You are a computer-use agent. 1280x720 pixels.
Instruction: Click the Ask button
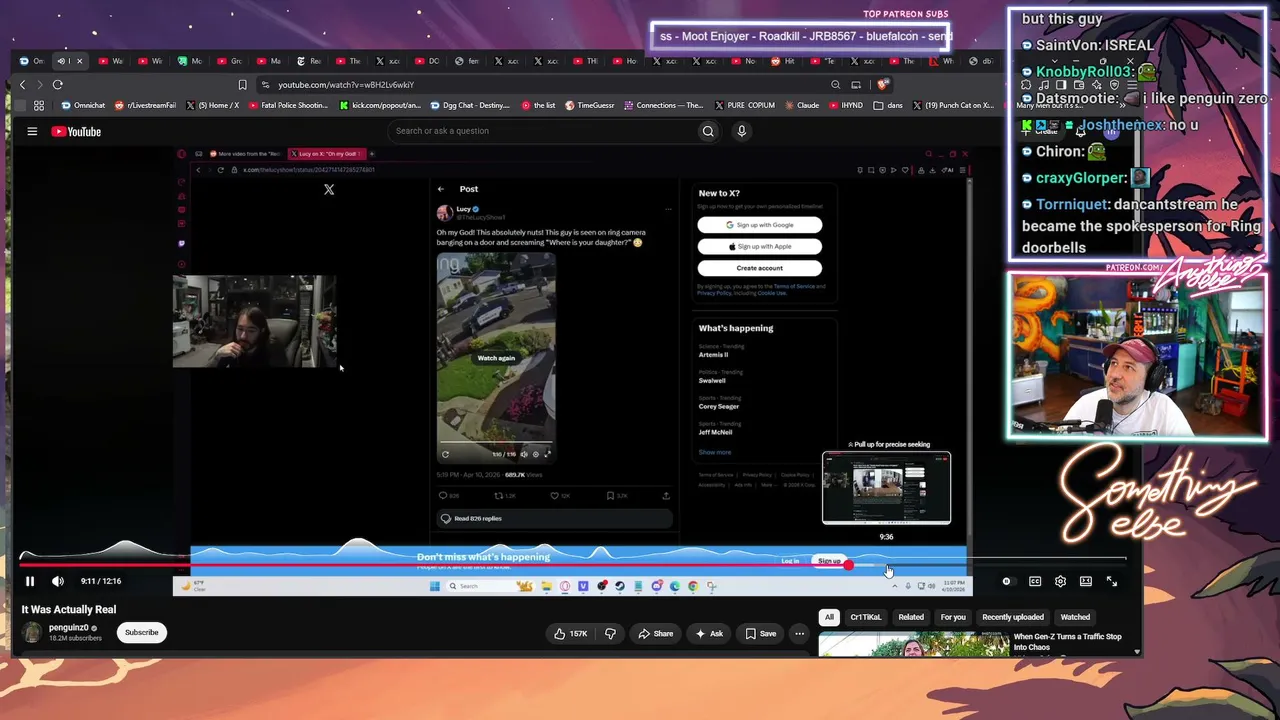pyautogui.click(x=710, y=633)
